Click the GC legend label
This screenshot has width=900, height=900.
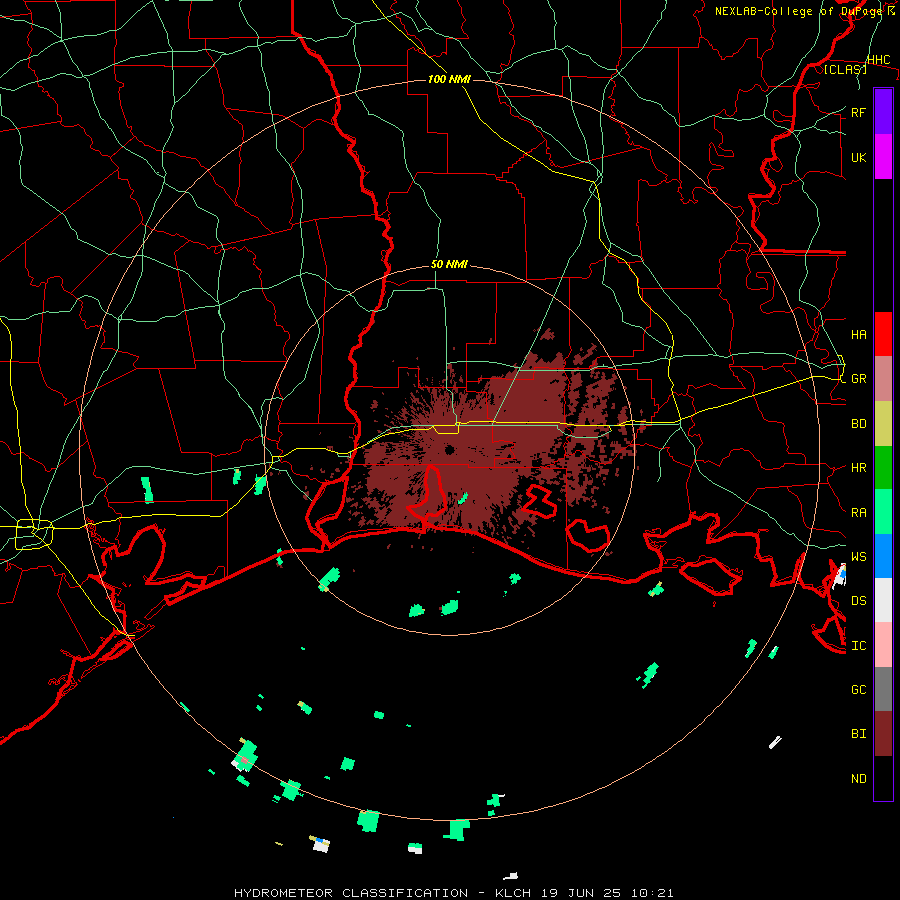[858, 689]
